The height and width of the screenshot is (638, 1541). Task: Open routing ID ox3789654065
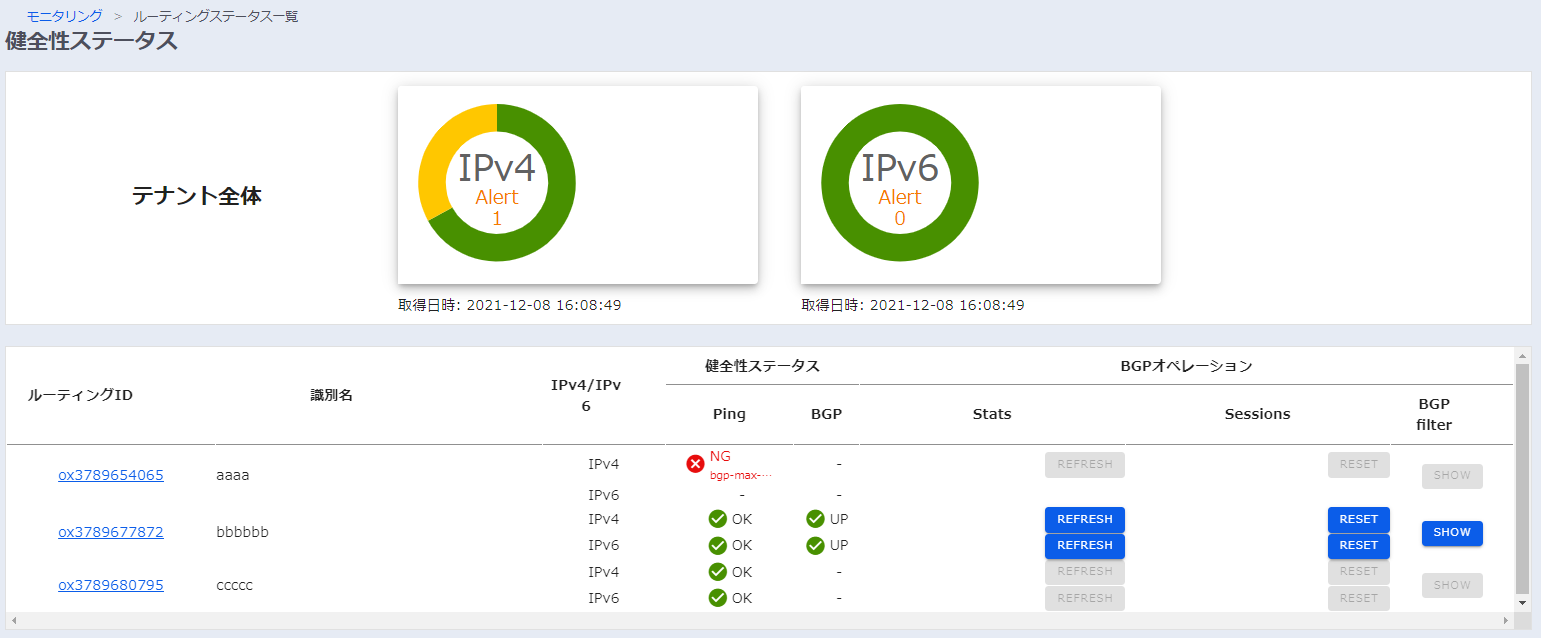[x=110, y=475]
